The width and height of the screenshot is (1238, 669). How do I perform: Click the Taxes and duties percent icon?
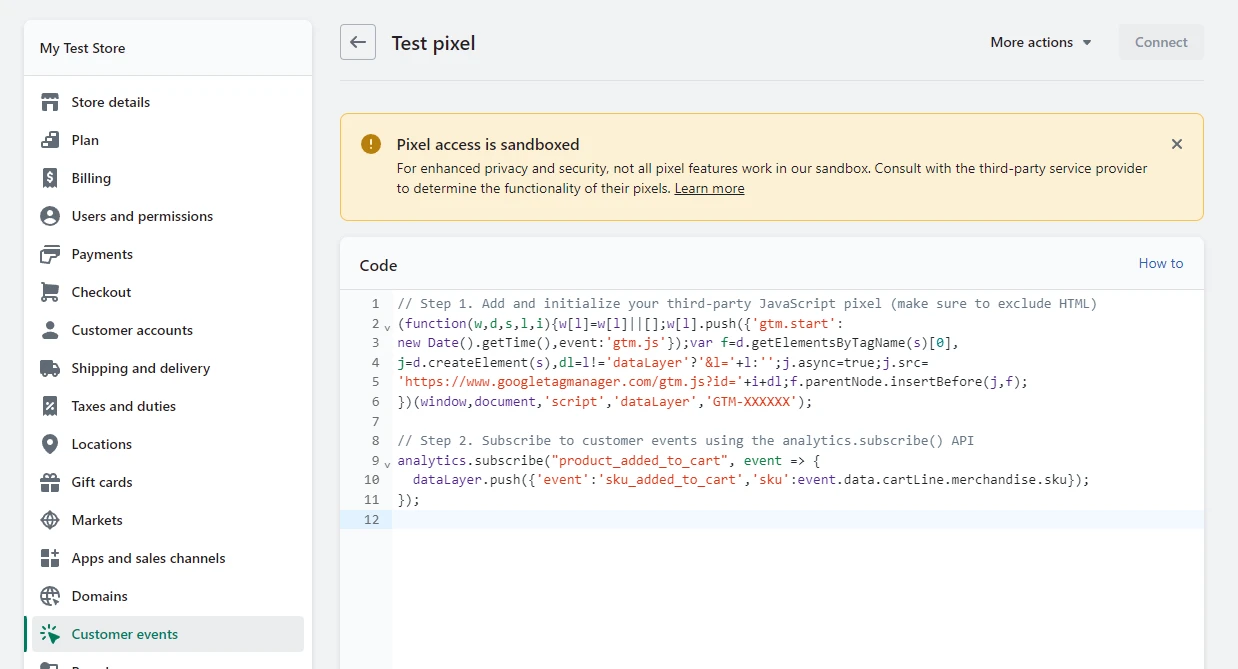pyautogui.click(x=50, y=406)
